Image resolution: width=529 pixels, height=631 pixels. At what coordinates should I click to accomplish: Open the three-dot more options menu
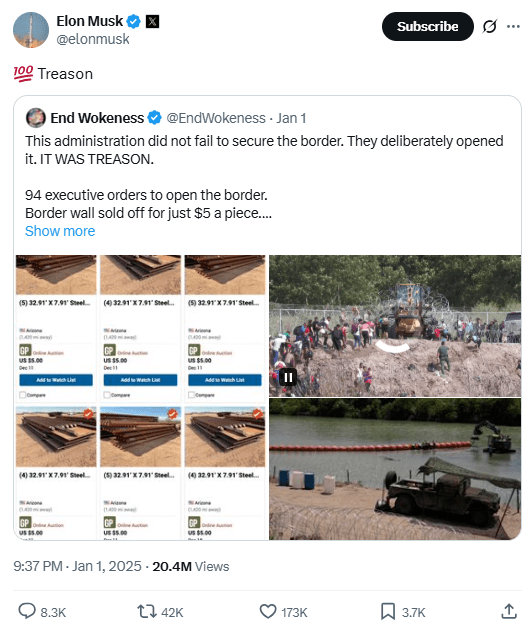(513, 27)
